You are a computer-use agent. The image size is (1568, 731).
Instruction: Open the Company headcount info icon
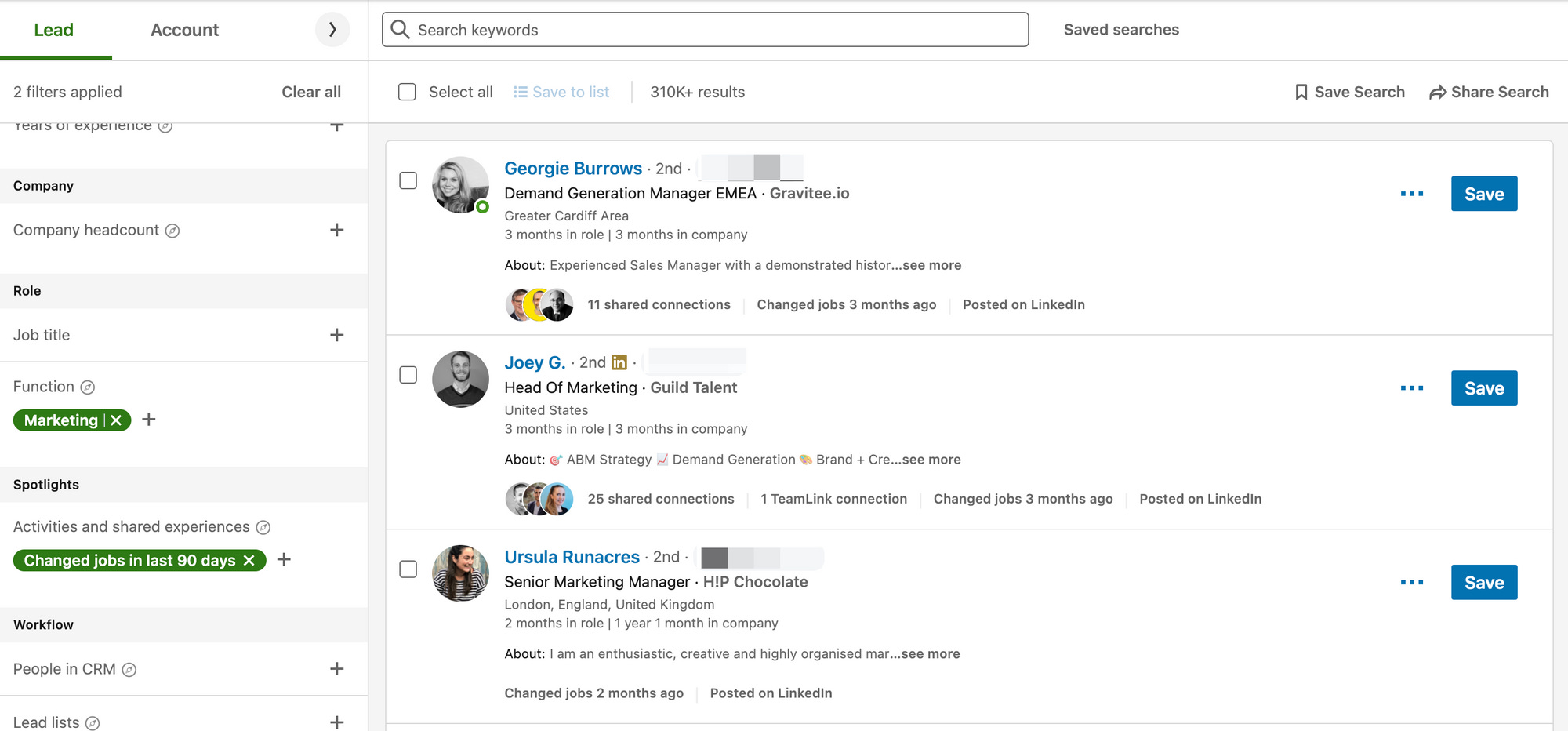pyautogui.click(x=172, y=231)
